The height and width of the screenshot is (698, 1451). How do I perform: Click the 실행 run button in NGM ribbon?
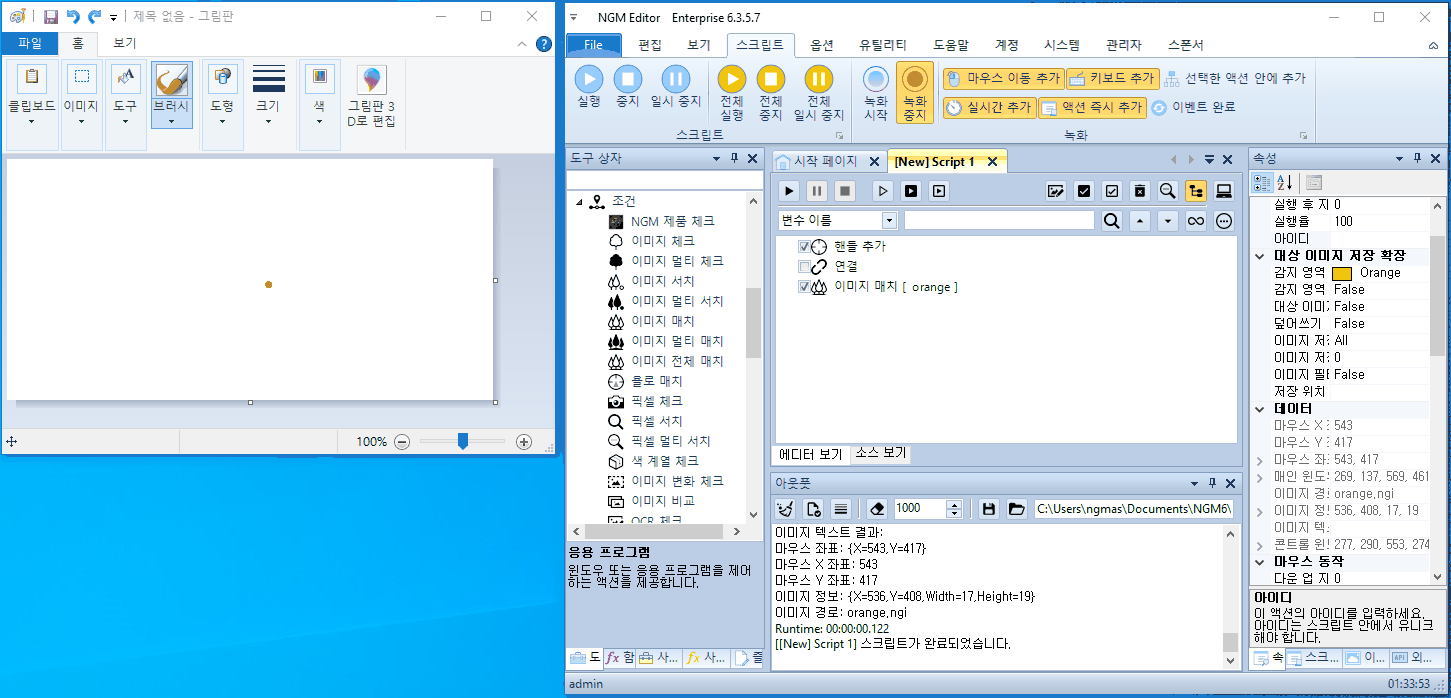(589, 86)
